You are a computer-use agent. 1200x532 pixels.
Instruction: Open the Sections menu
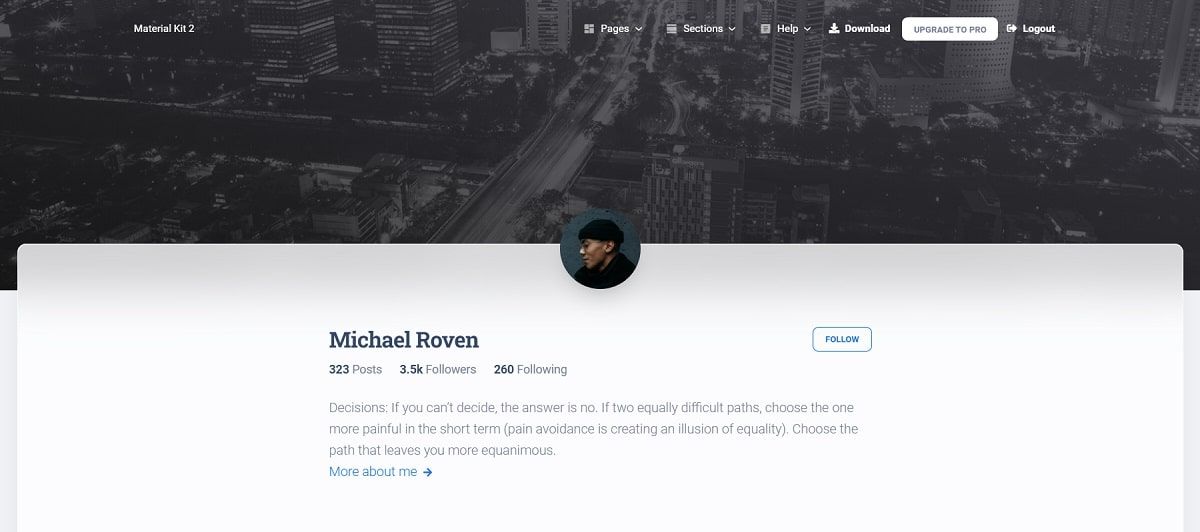tap(701, 29)
